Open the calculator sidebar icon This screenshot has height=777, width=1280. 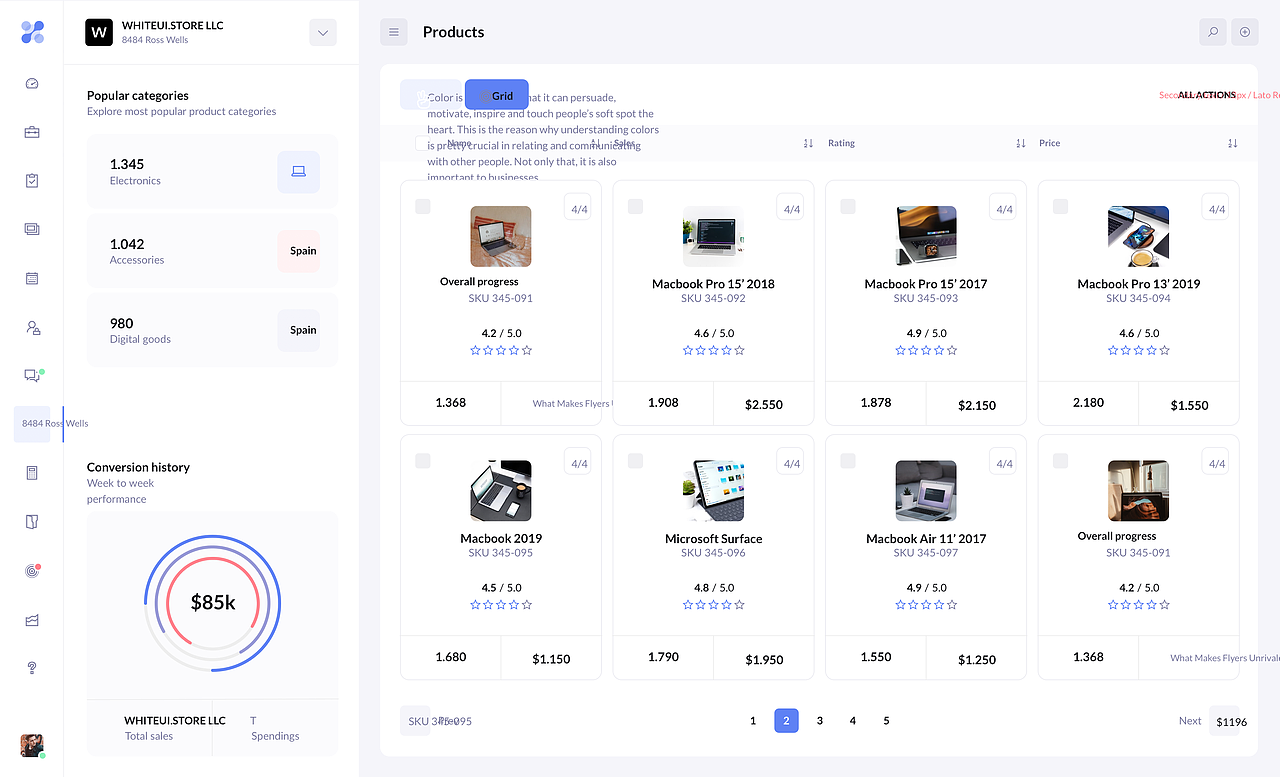tap(32, 473)
